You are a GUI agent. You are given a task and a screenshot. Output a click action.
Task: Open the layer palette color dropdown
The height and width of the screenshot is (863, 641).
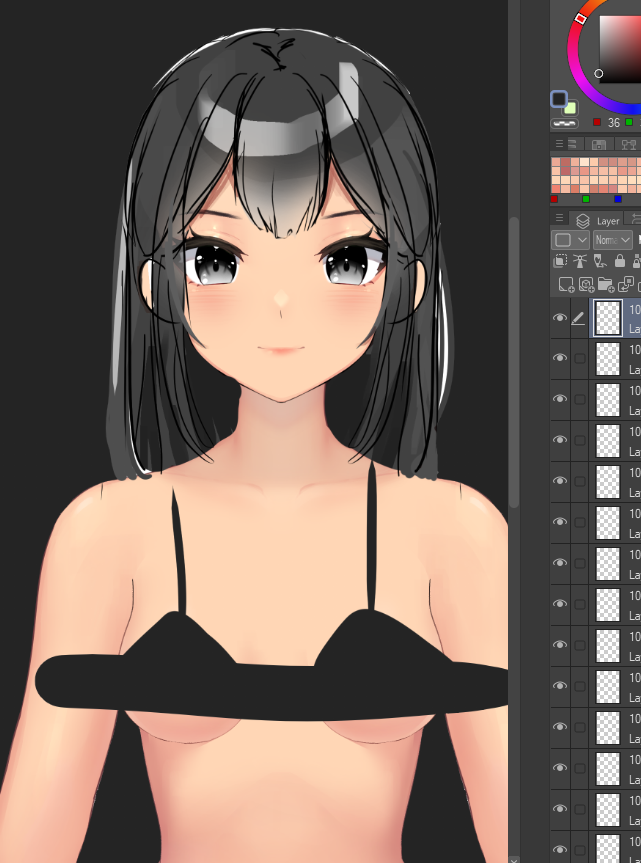pos(571,240)
